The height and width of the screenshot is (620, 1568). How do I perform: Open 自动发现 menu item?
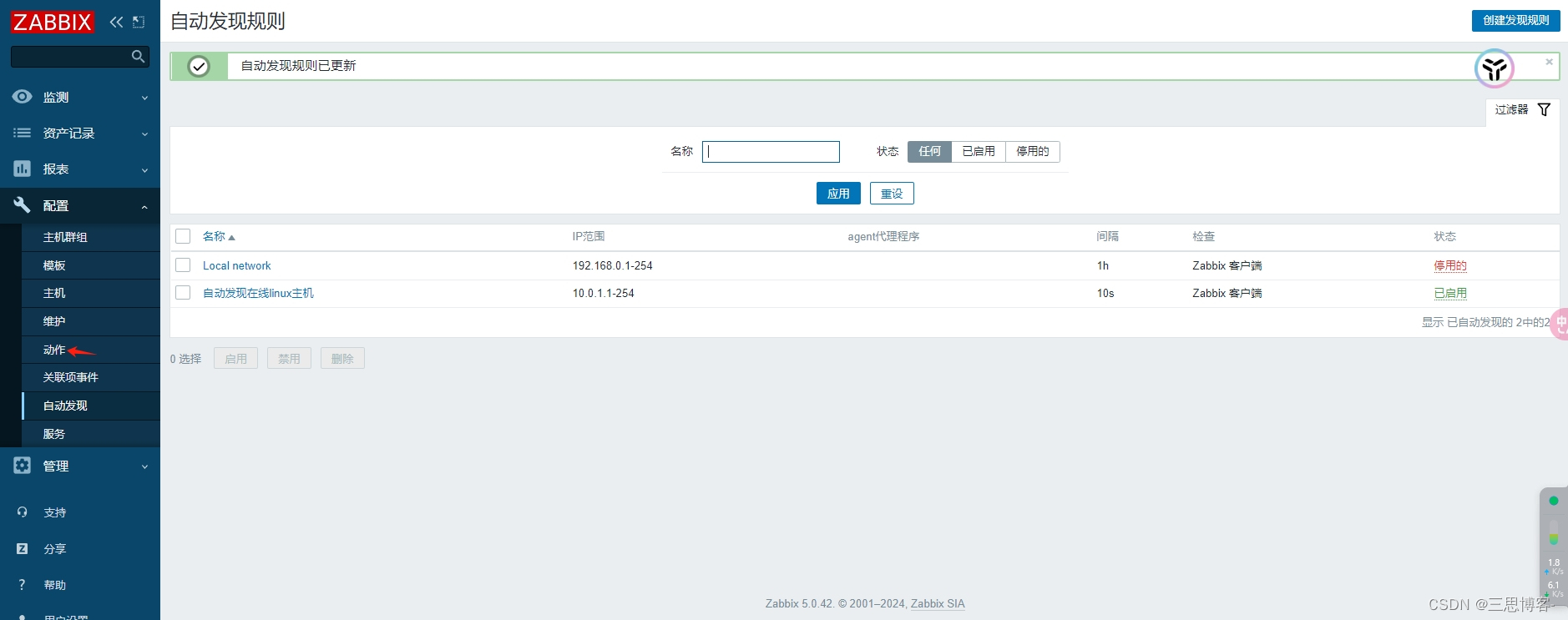pyautogui.click(x=91, y=406)
